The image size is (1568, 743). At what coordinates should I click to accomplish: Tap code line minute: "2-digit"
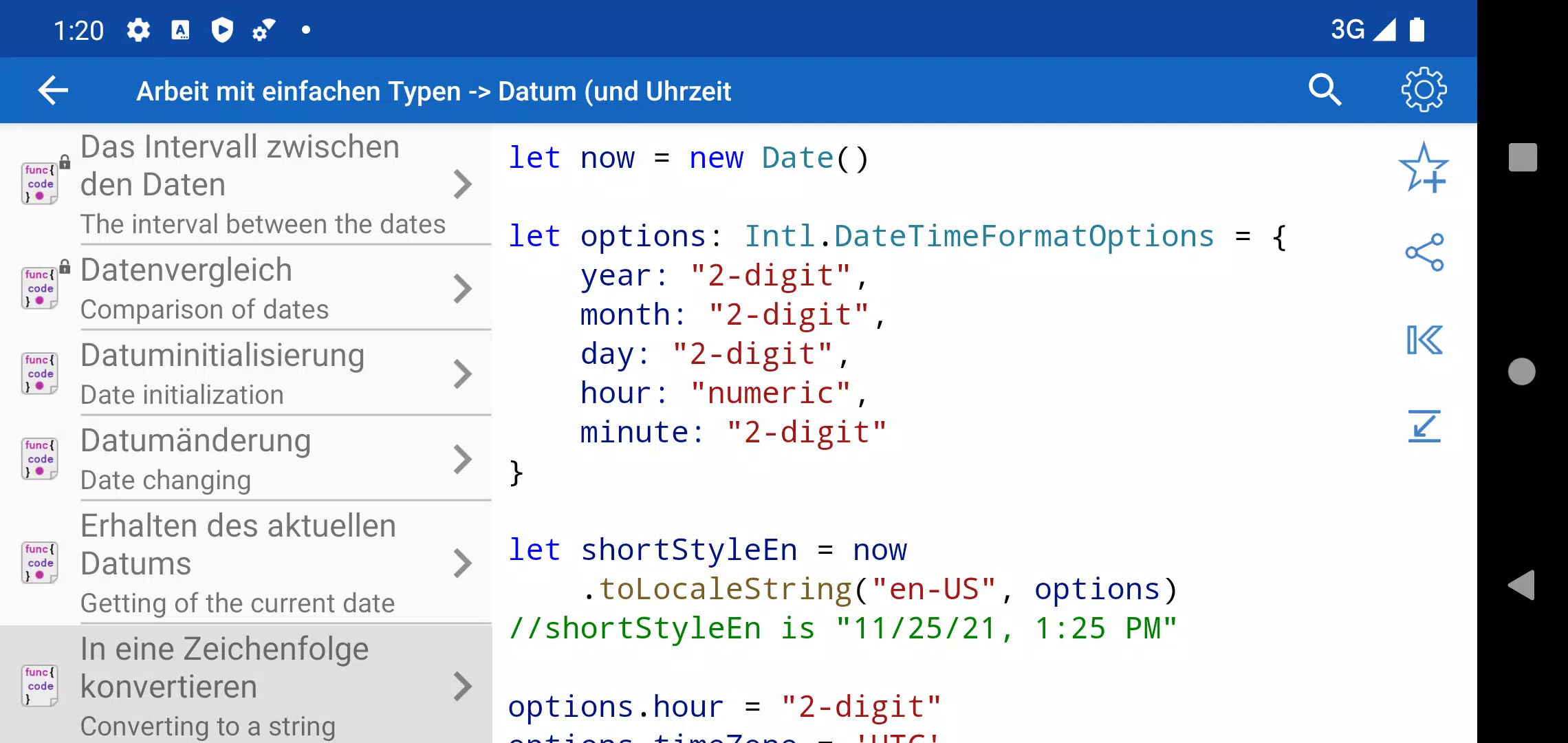click(x=733, y=433)
